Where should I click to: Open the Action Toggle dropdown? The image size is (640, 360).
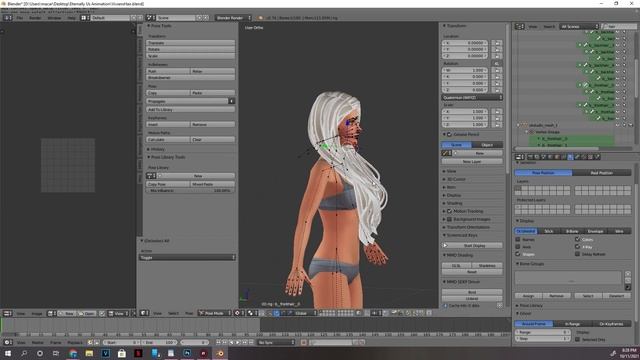[x=187, y=258]
